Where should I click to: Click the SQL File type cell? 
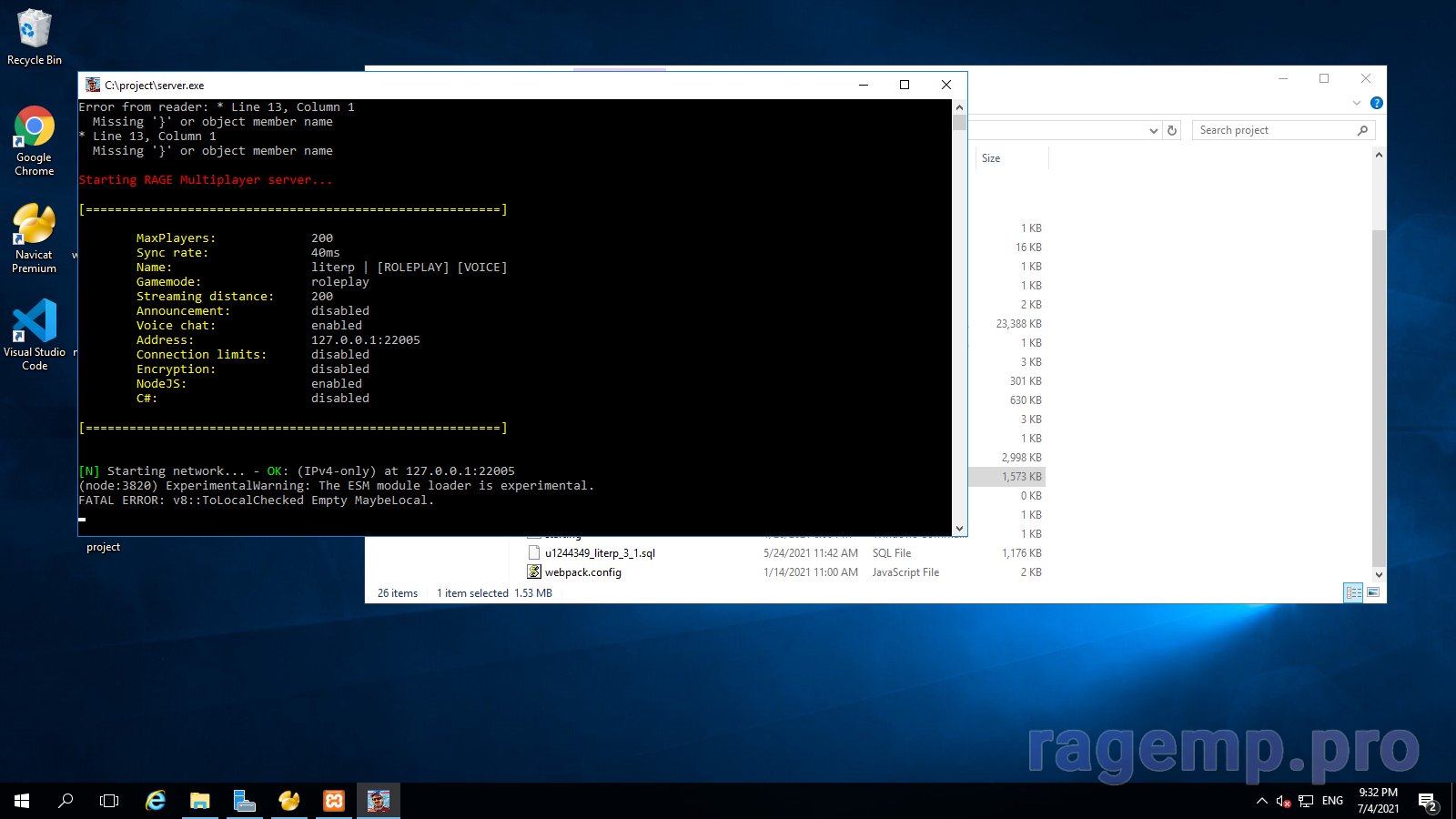[x=892, y=553]
